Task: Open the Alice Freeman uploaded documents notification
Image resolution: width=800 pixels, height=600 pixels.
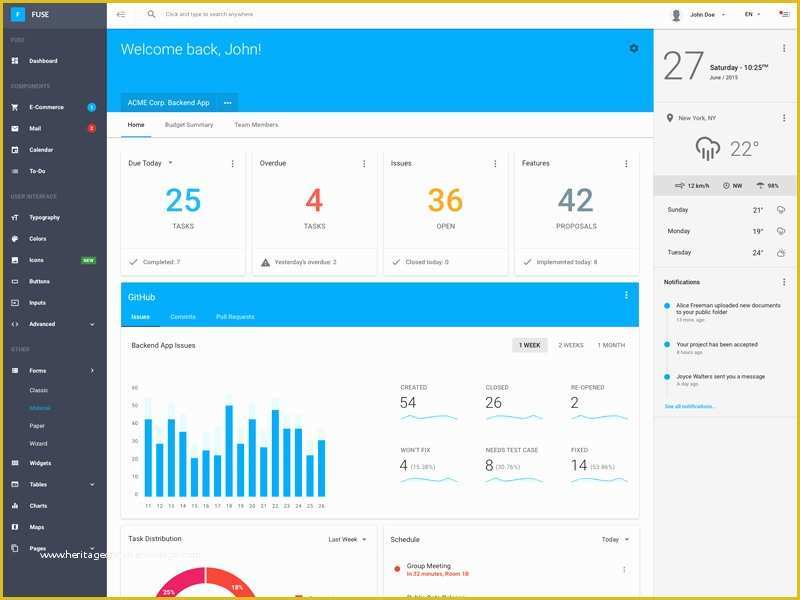Action: 724,312
